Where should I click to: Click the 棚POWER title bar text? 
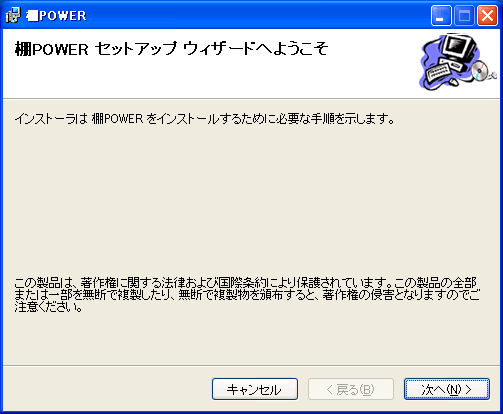[56, 16]
